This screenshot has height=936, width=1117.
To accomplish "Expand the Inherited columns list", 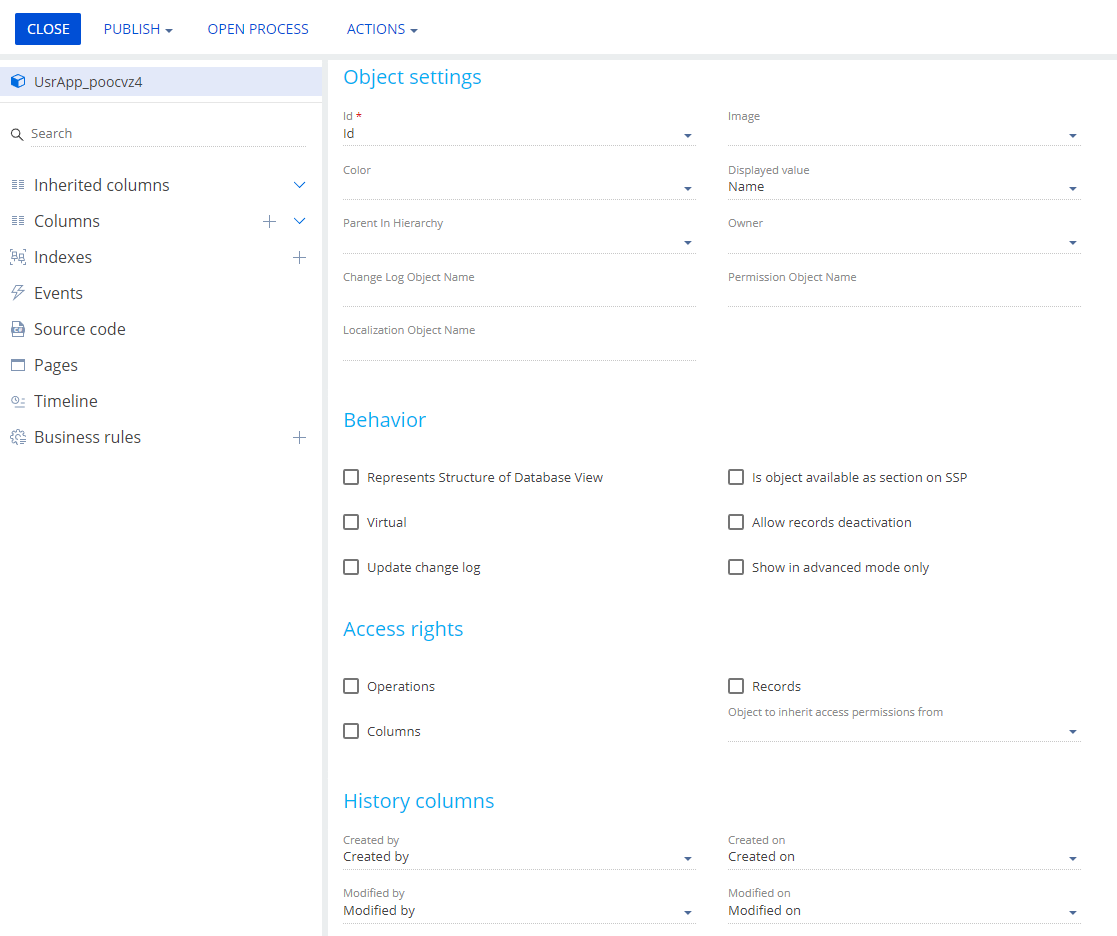I will click(x=299, y=185).
